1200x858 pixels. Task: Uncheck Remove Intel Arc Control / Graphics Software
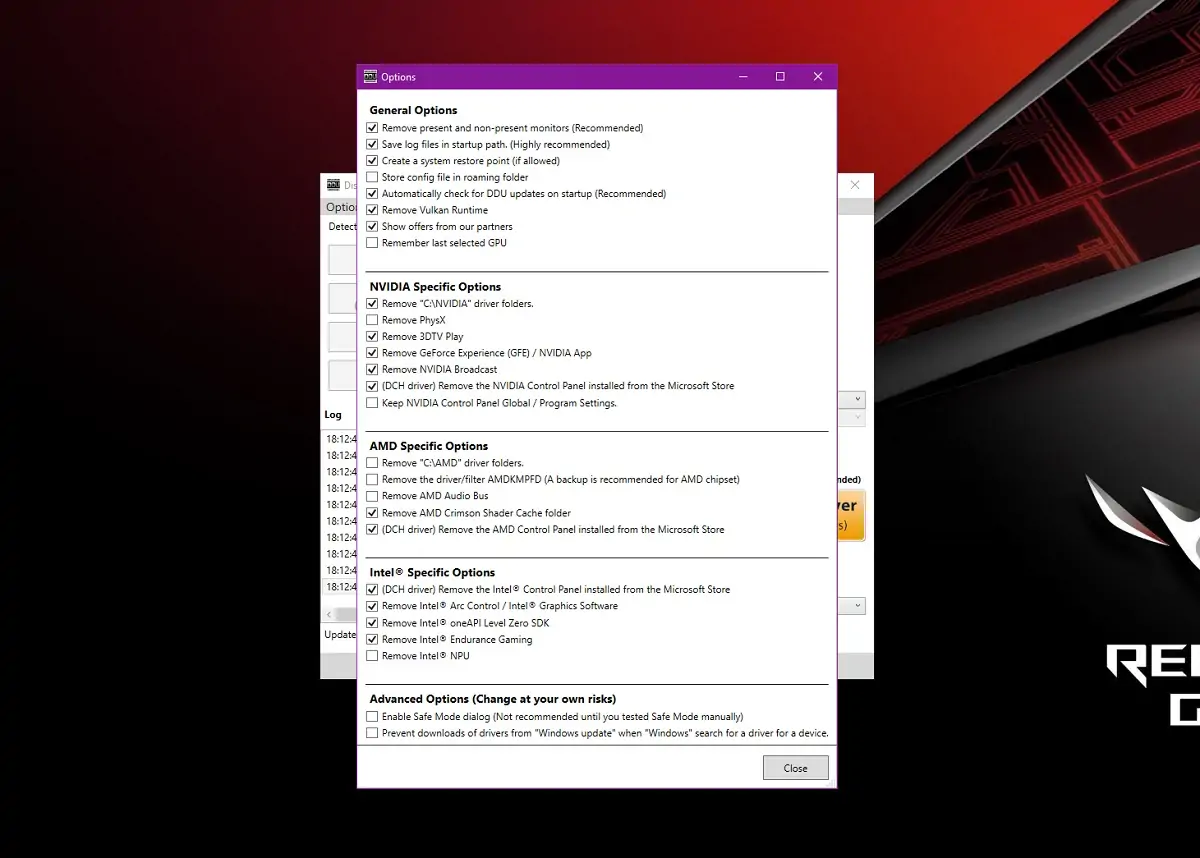click(x=372, y=606)
